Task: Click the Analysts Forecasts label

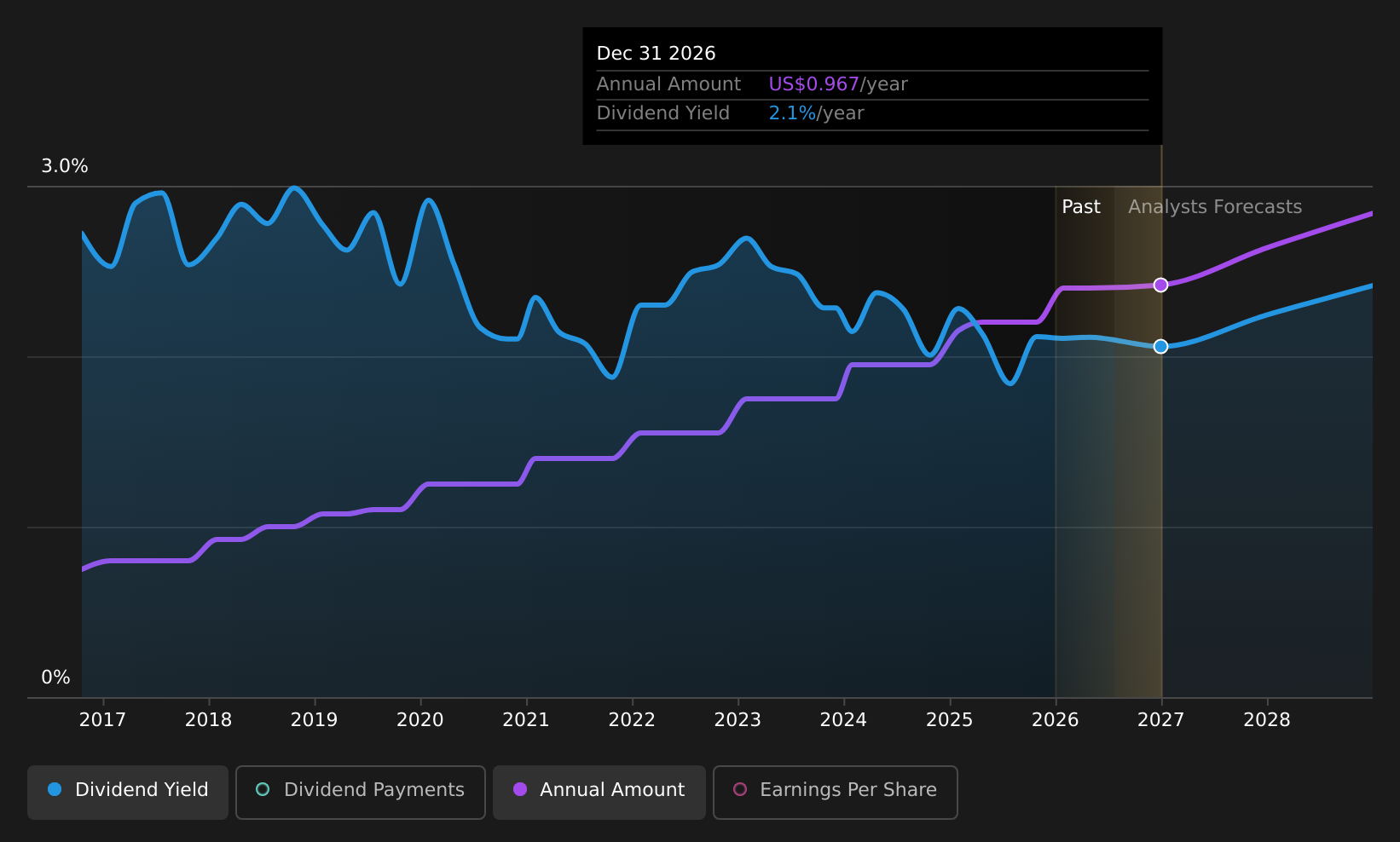Action: coord(1215,207)
